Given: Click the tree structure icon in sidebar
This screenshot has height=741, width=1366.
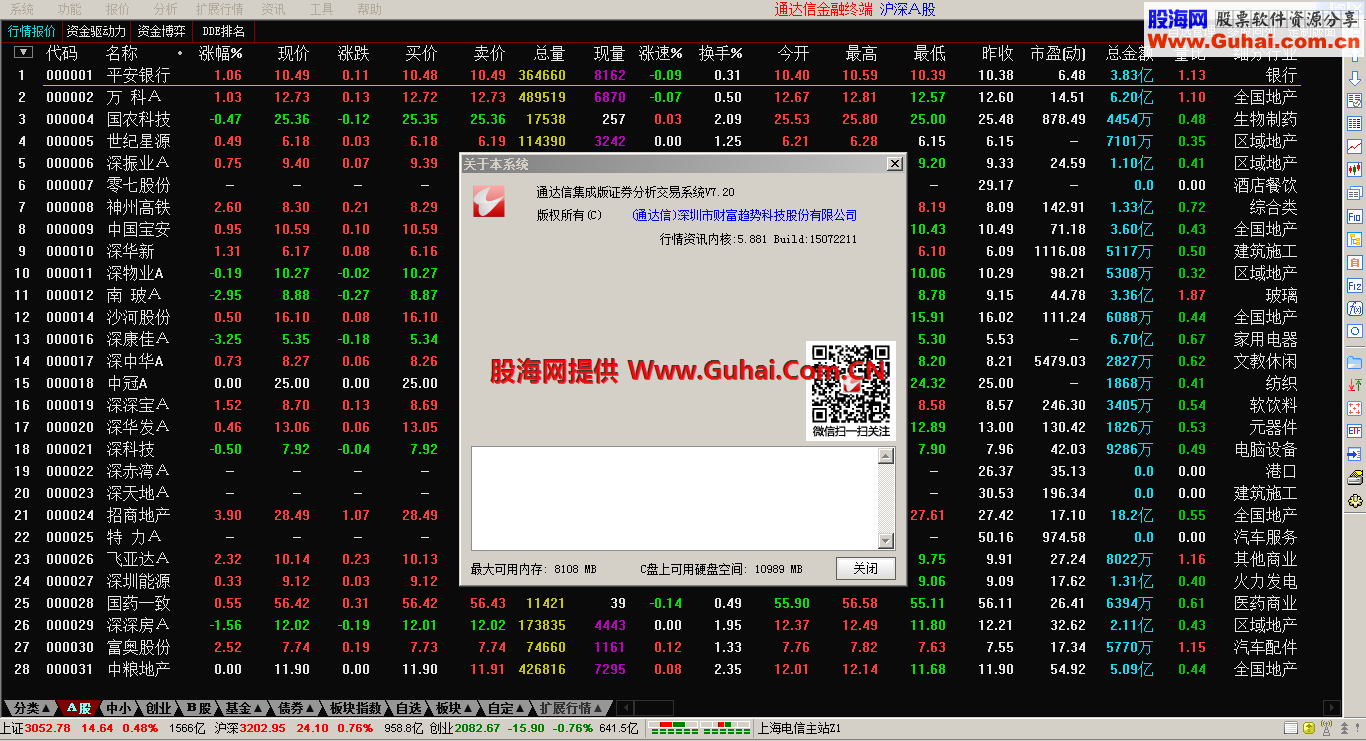Looking at the screenshot, I should pyautogui.click(x=1355, y=239).
